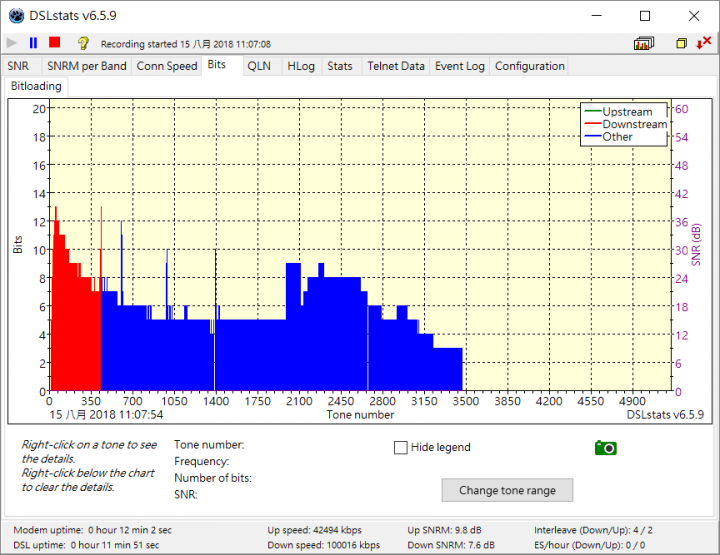Click the Change tone range button
This screenshot has width=720, height=555.
(507, 490)
